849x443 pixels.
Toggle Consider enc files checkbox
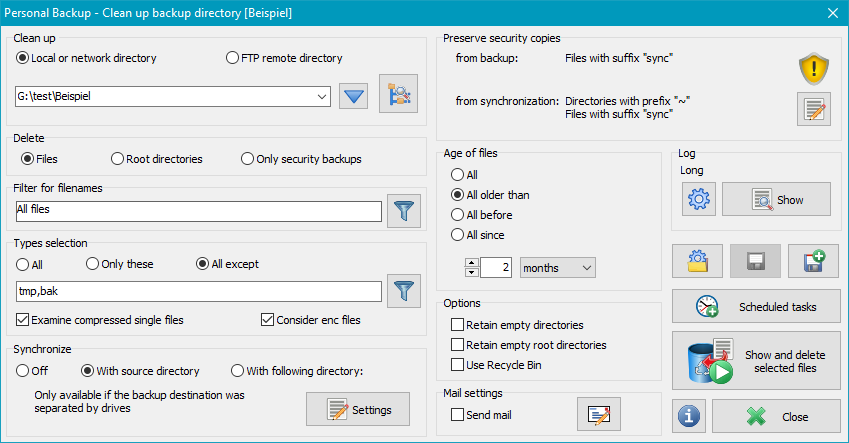pos(311,320)
